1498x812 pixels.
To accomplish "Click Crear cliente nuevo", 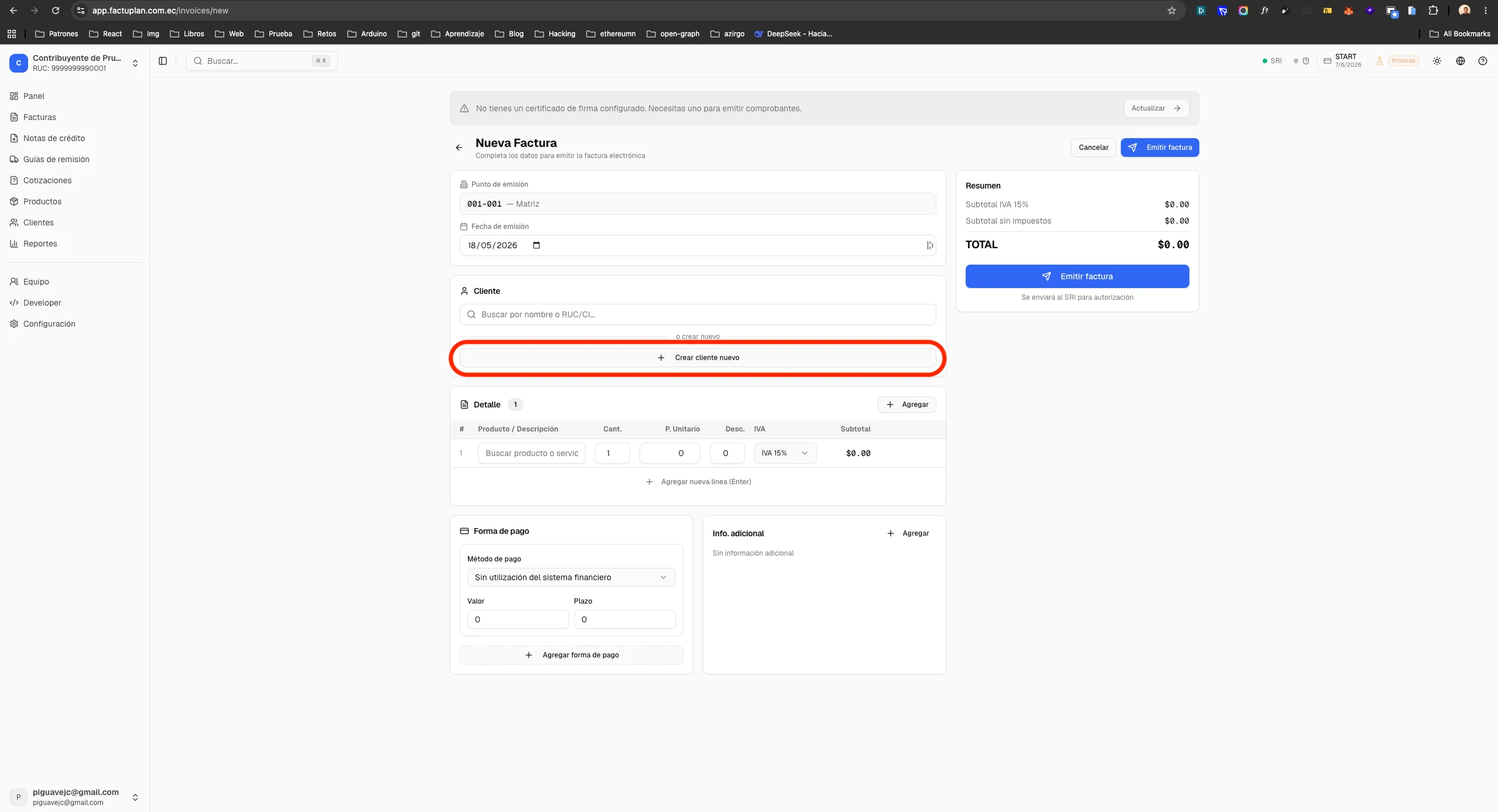I will click(697, 358).
